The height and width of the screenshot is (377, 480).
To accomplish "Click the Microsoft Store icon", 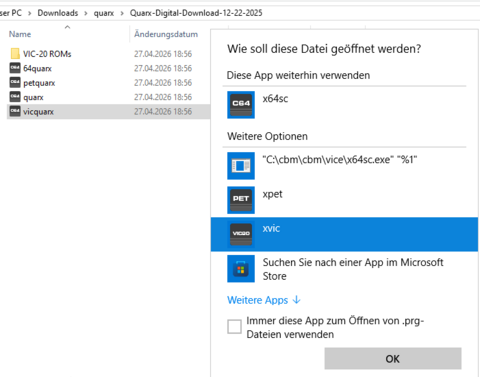I will [241, 269].
